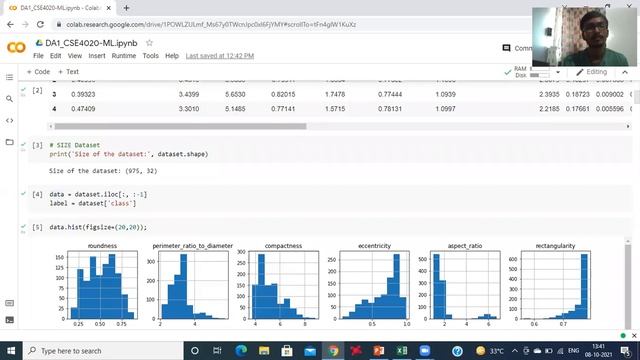Run cell [4] defining data and label
Viewport: 640px width, 360px height.
(37, 194)
